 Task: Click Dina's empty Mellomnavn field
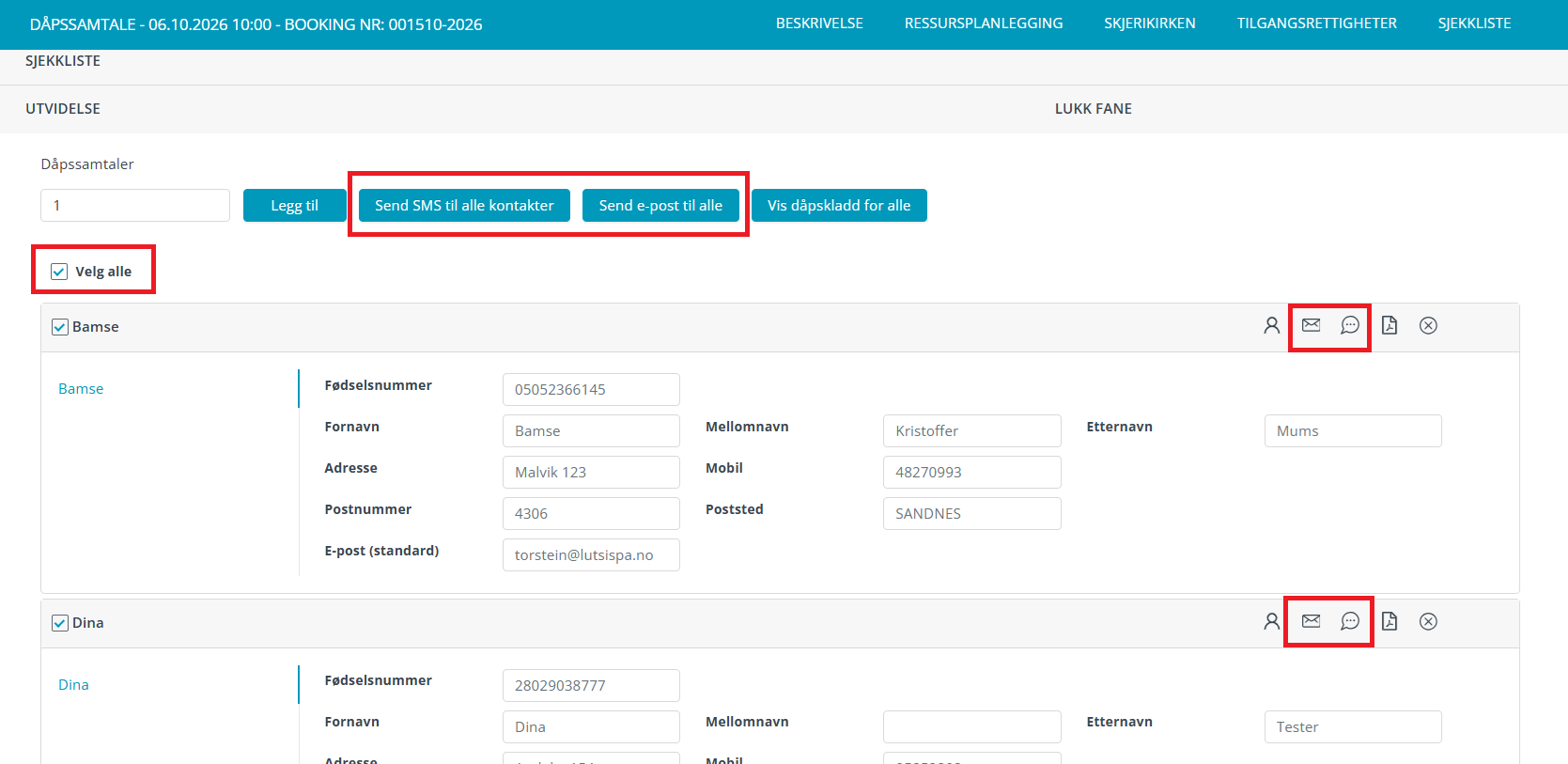click(972, 726)
